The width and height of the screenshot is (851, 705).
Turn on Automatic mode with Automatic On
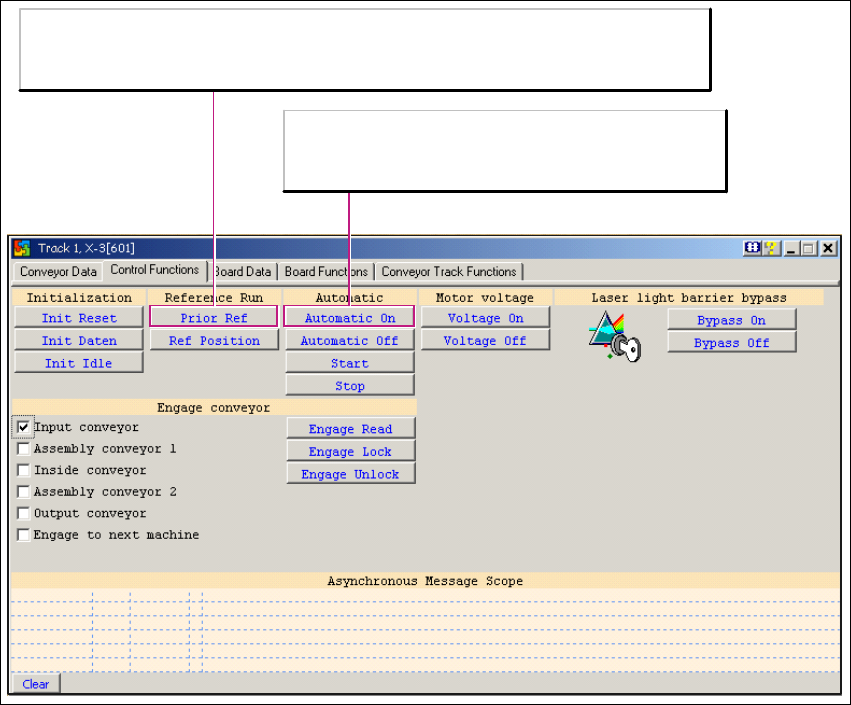[349, 318]
